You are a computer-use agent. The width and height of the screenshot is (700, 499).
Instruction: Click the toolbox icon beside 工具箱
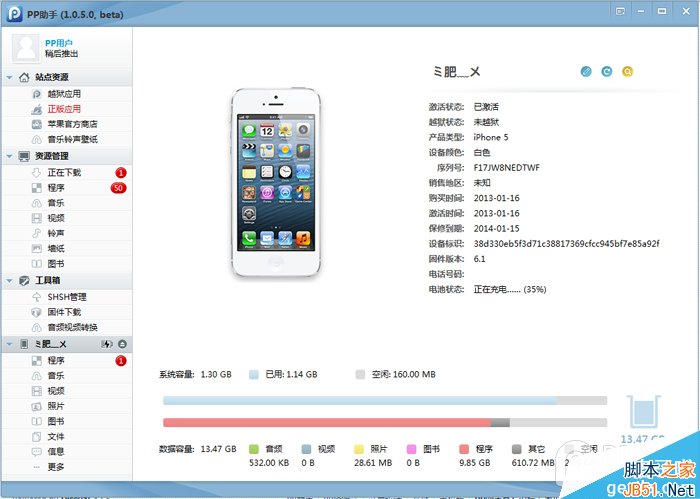24,280
